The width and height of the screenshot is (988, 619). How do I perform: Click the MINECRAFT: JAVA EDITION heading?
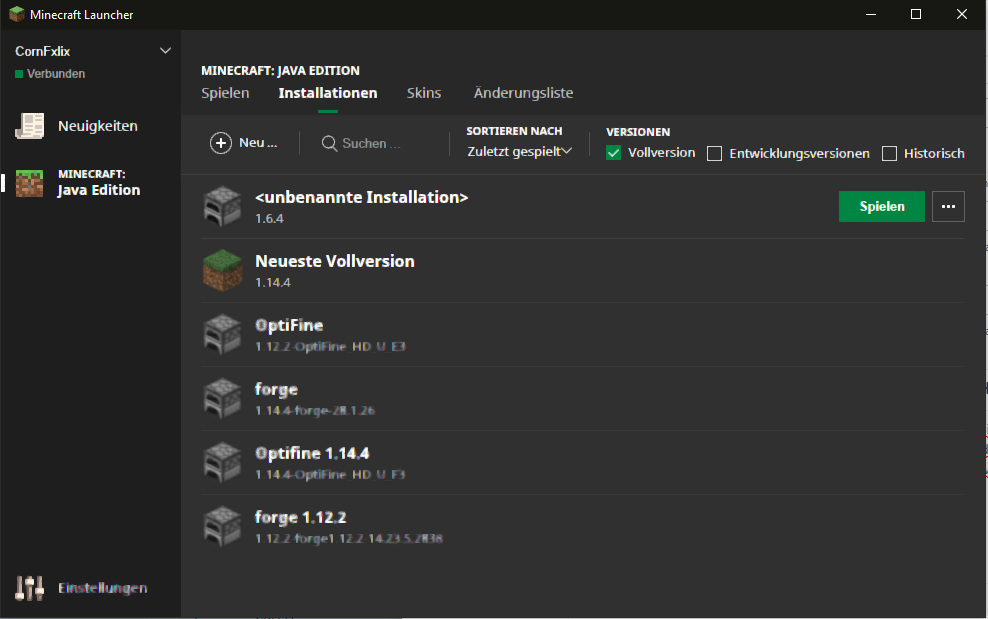tap(280, 71)
